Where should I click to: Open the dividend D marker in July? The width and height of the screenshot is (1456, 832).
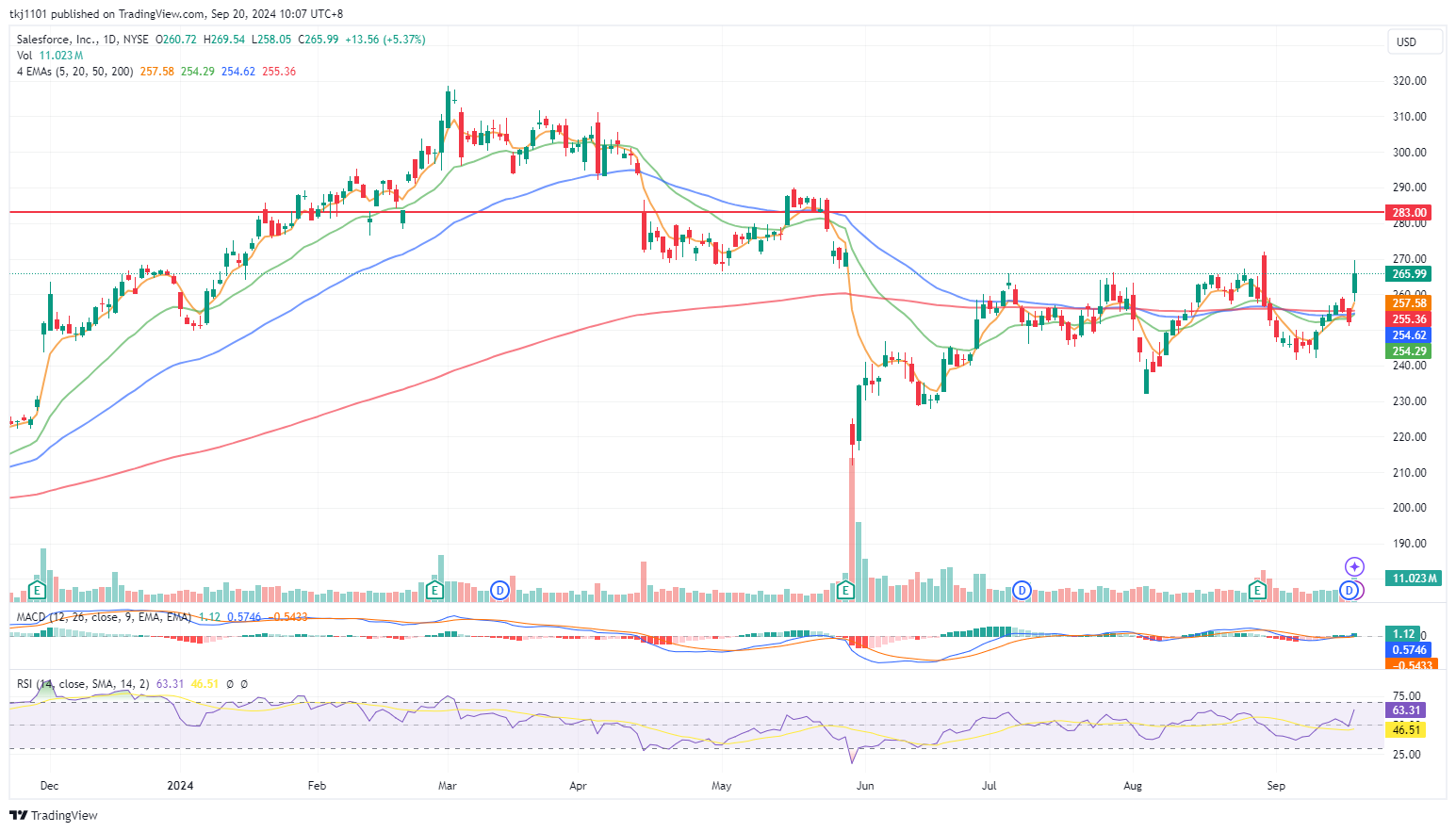pyautogui.click(x=1022, y=591)
